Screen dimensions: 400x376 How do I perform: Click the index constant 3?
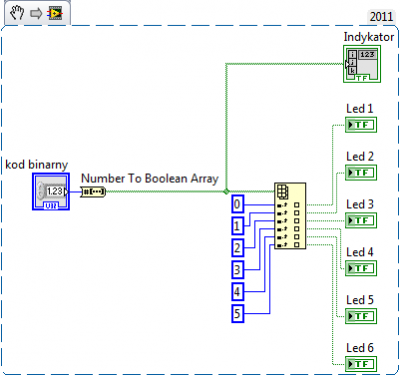pos(238,270)
